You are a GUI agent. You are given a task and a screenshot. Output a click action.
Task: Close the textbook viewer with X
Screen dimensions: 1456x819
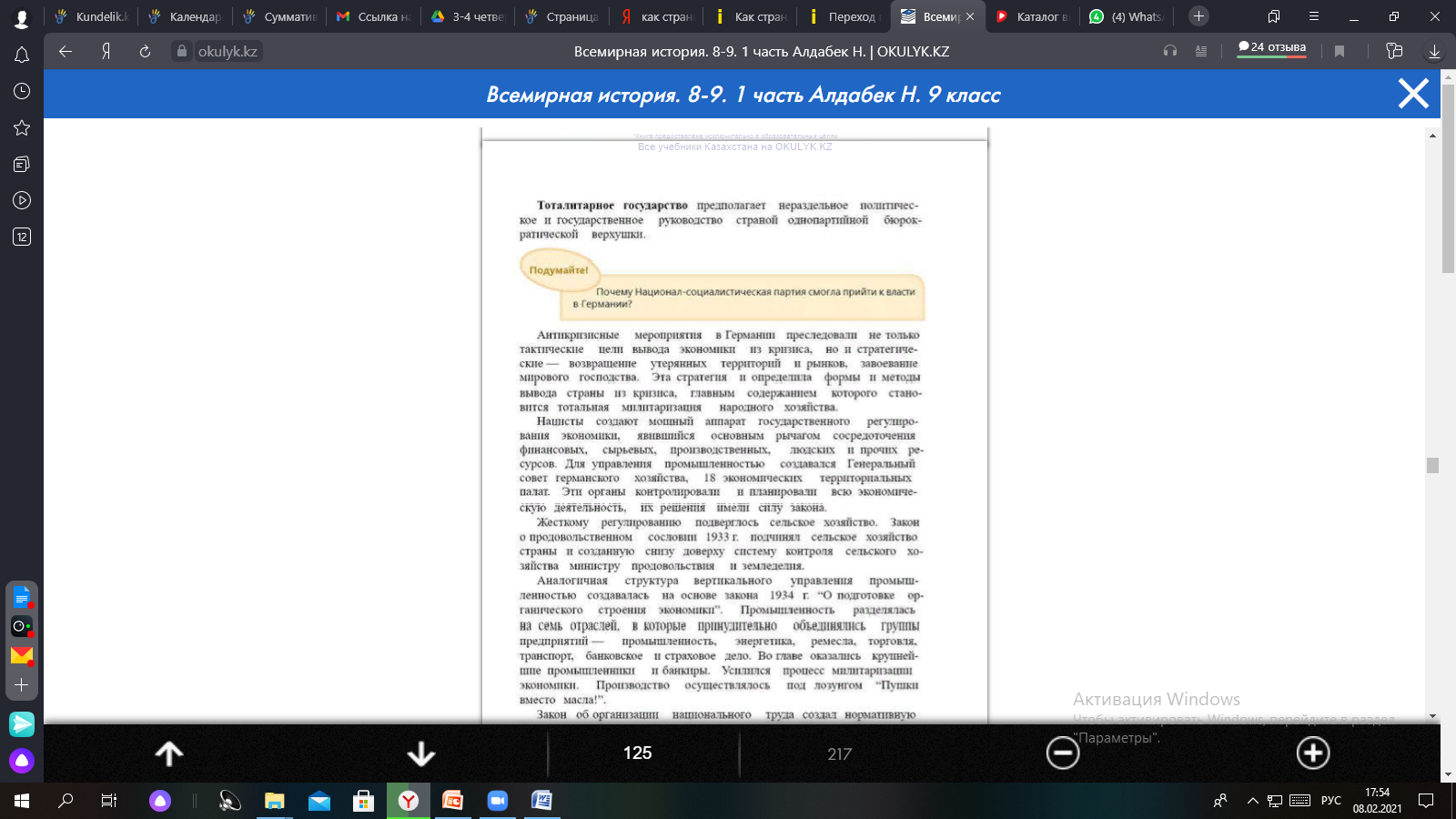(x=1413, y=94)
